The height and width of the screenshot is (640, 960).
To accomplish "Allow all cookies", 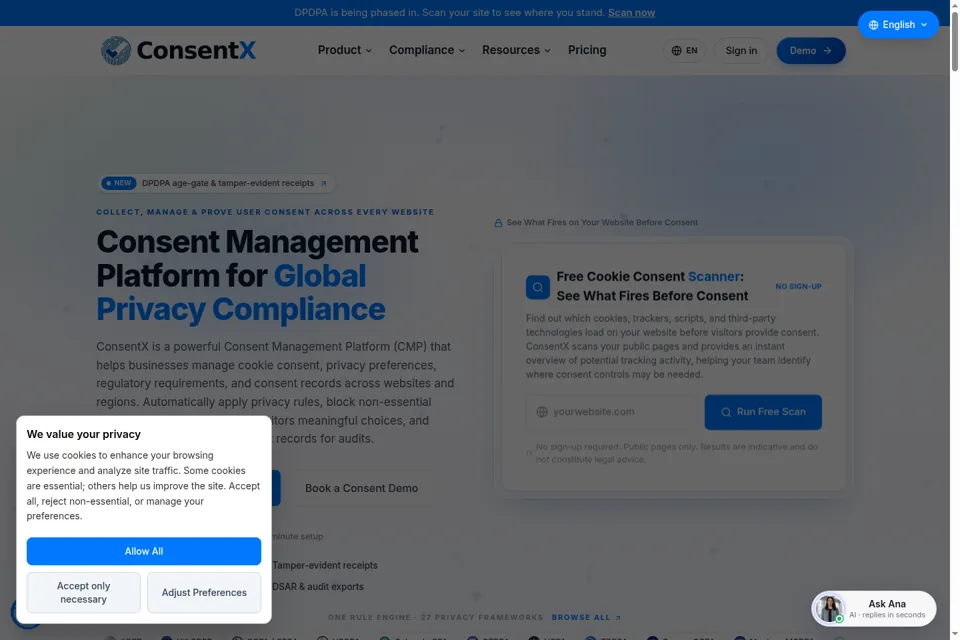I will (144, 551).
